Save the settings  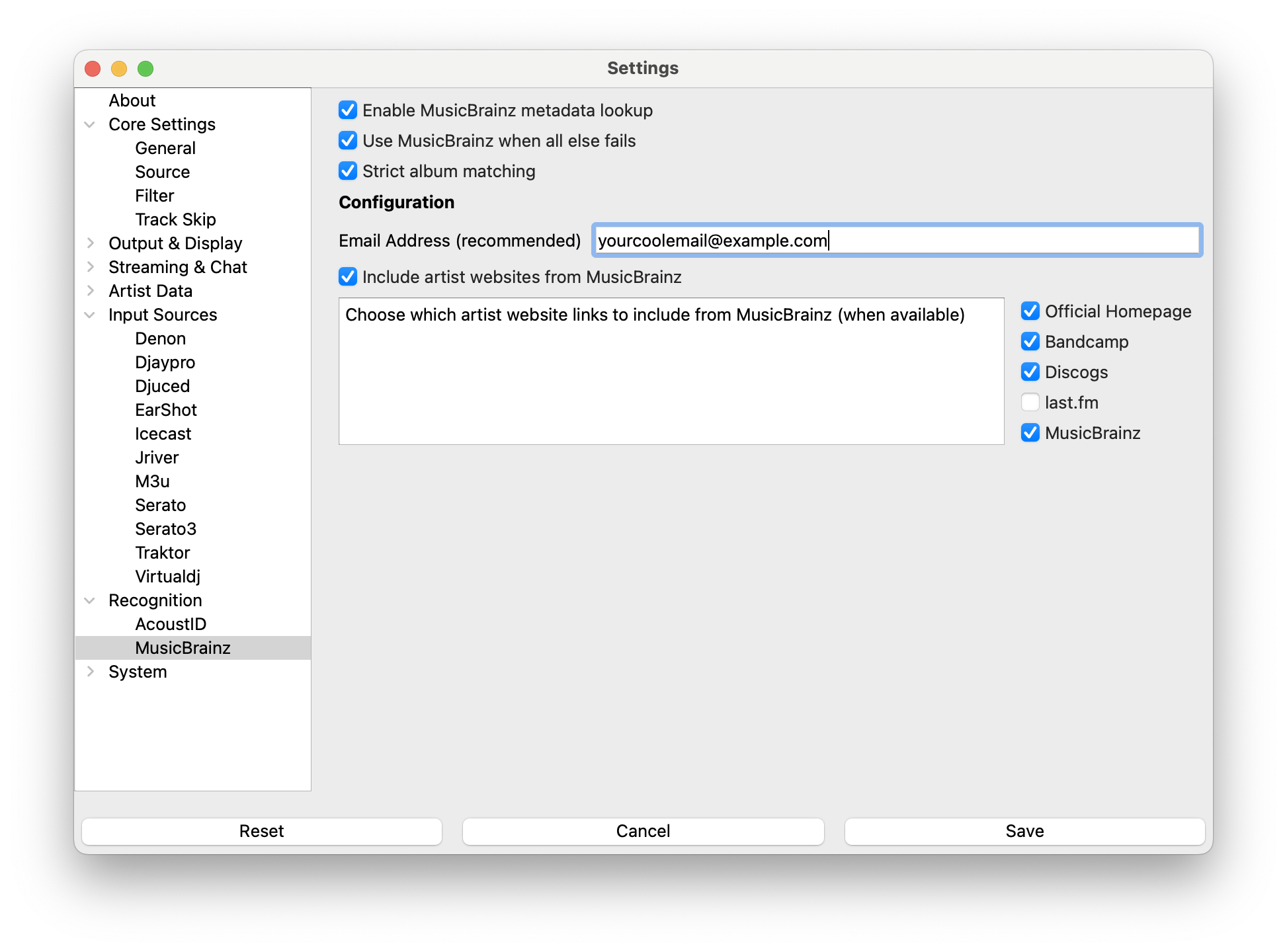(1024, 831)
